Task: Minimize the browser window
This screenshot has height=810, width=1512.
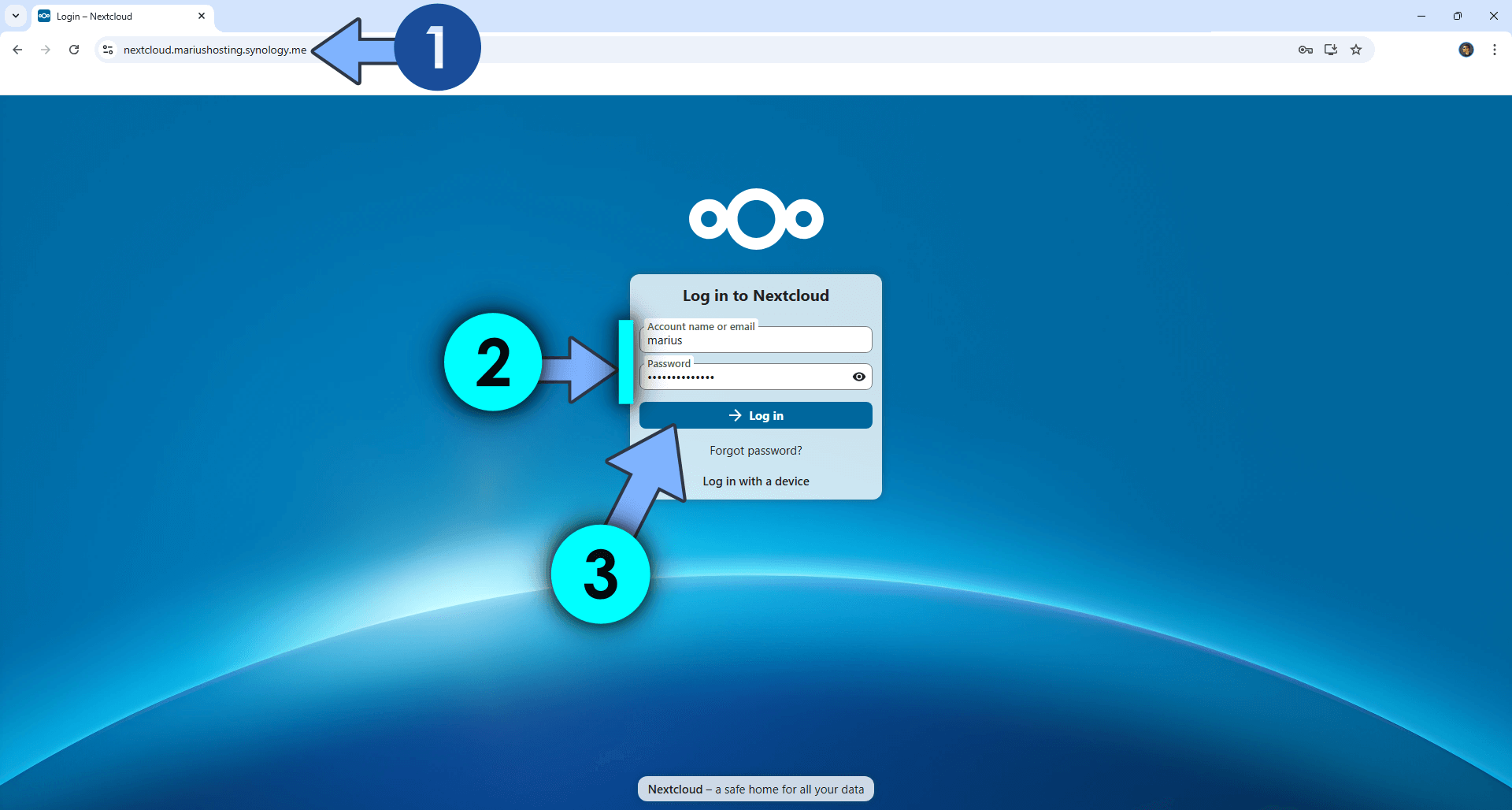Action: [1421, 16]
